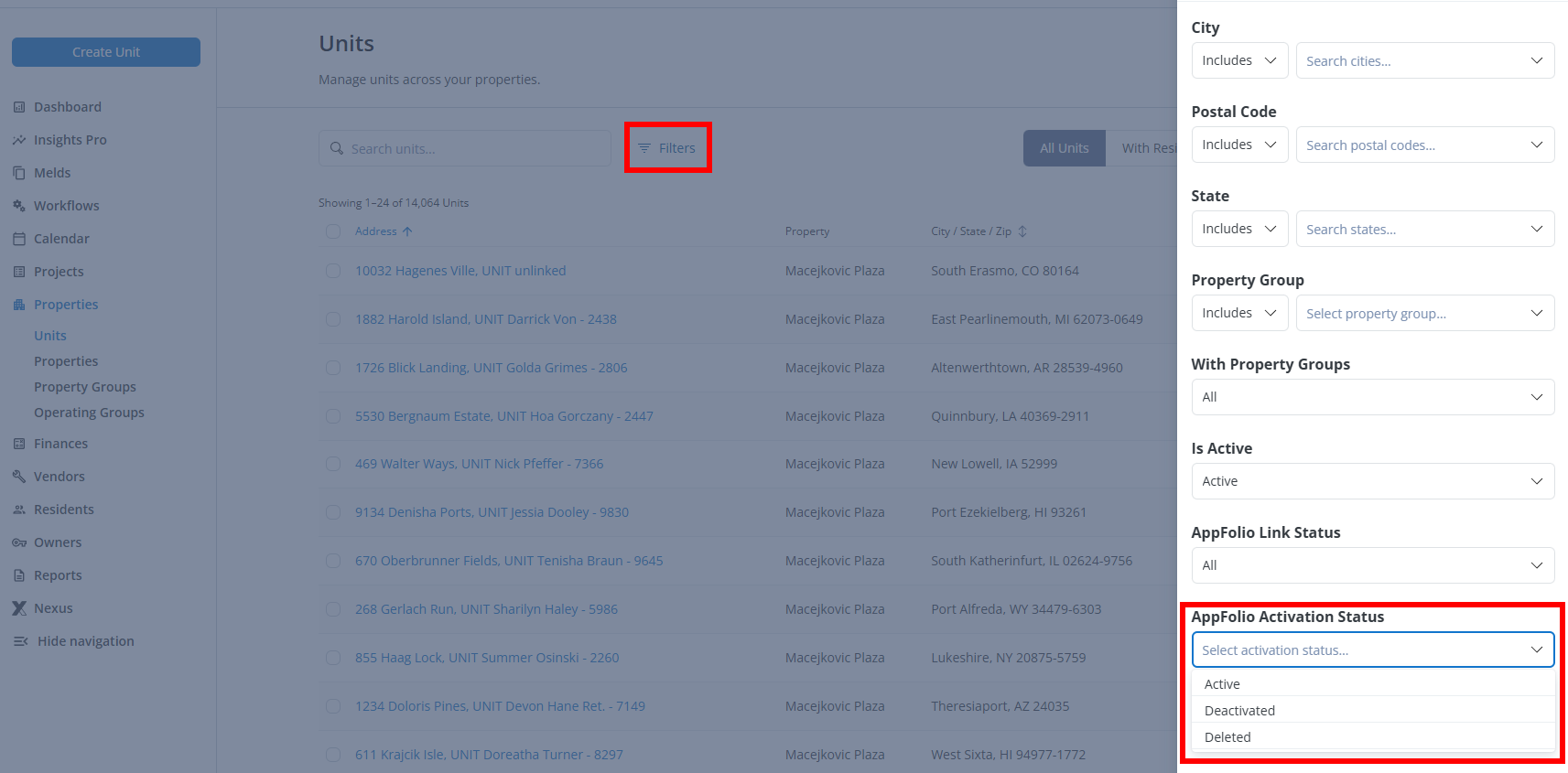Open unit link 1234 Doloris Pines

coord(500,706)
